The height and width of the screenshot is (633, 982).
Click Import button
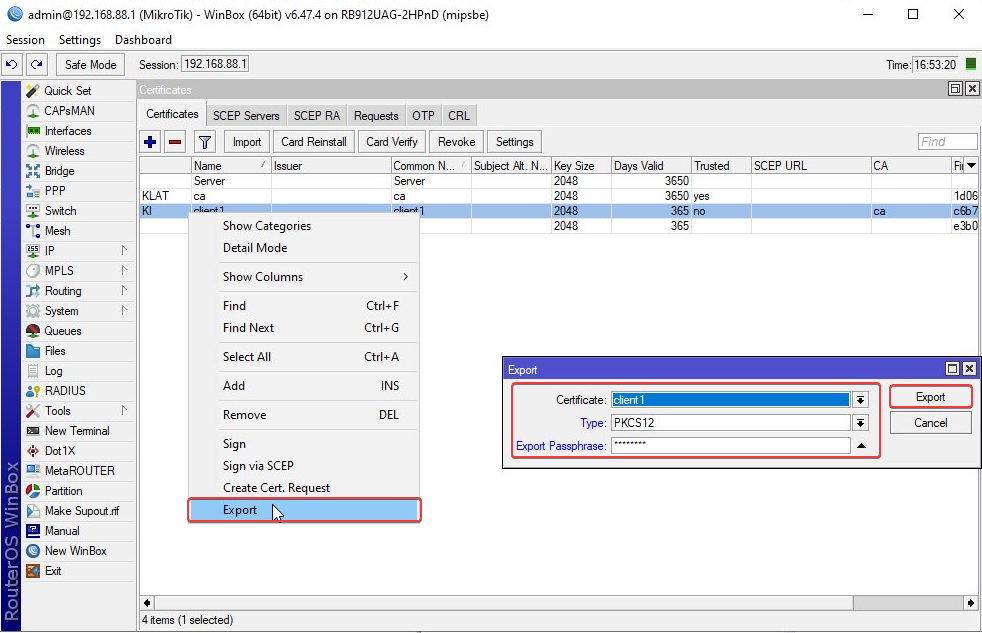pos(247,142)
